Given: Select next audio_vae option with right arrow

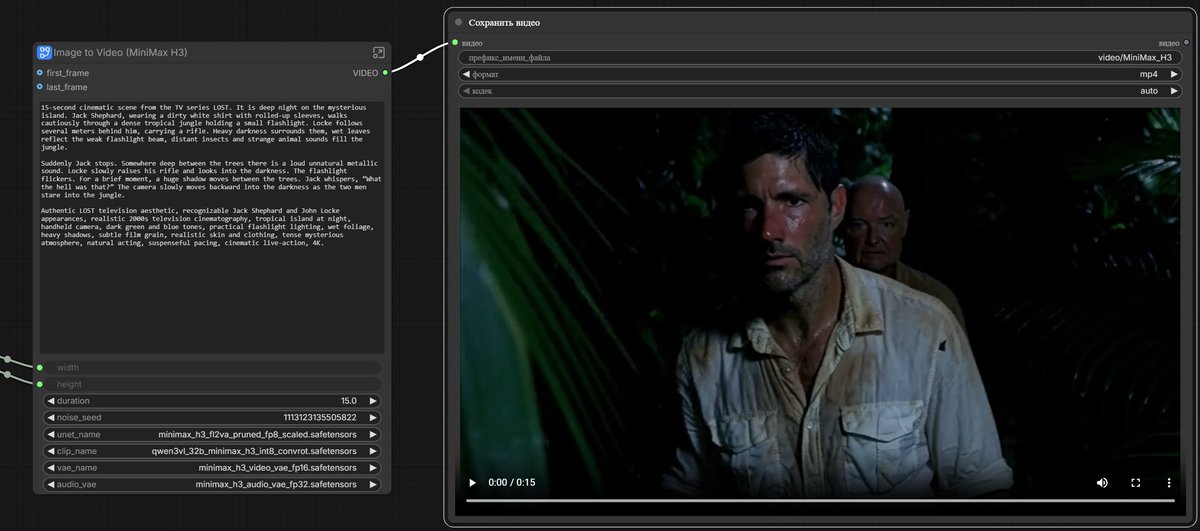Looking at the screenshot, I should tap(374, 485).
